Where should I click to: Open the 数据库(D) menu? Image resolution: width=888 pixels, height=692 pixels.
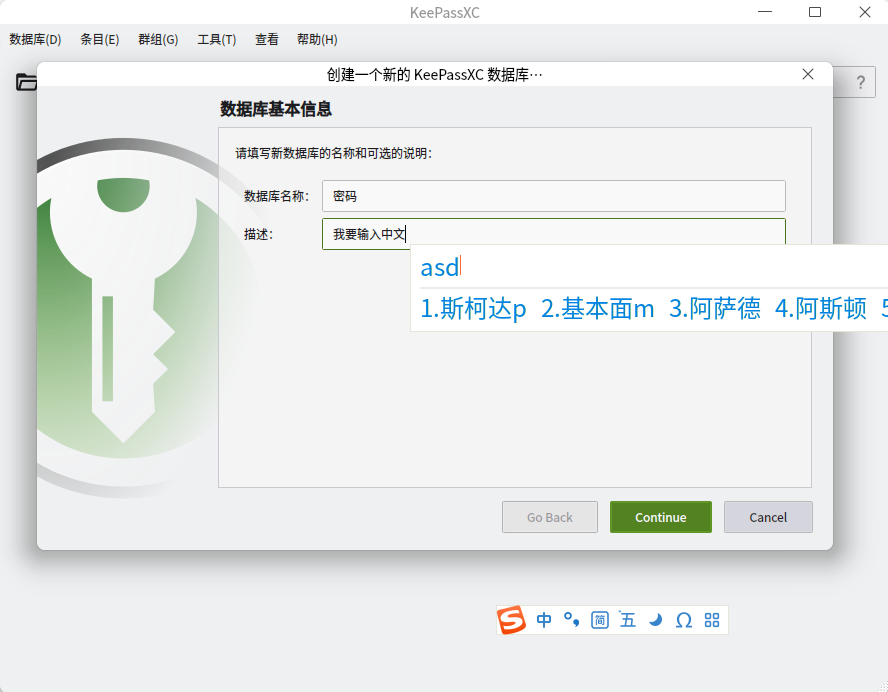pyautogui.click(x=35, y=40)
